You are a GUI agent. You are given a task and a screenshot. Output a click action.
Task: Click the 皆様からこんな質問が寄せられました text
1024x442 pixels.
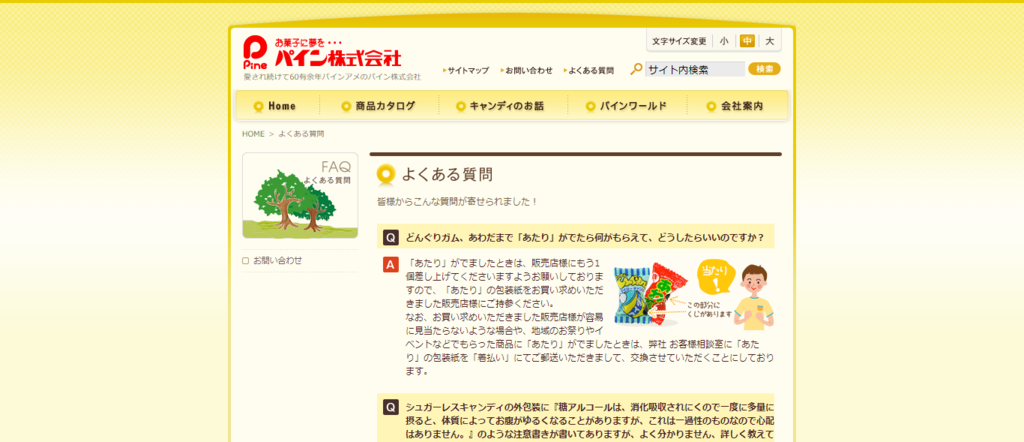(458, 202)
